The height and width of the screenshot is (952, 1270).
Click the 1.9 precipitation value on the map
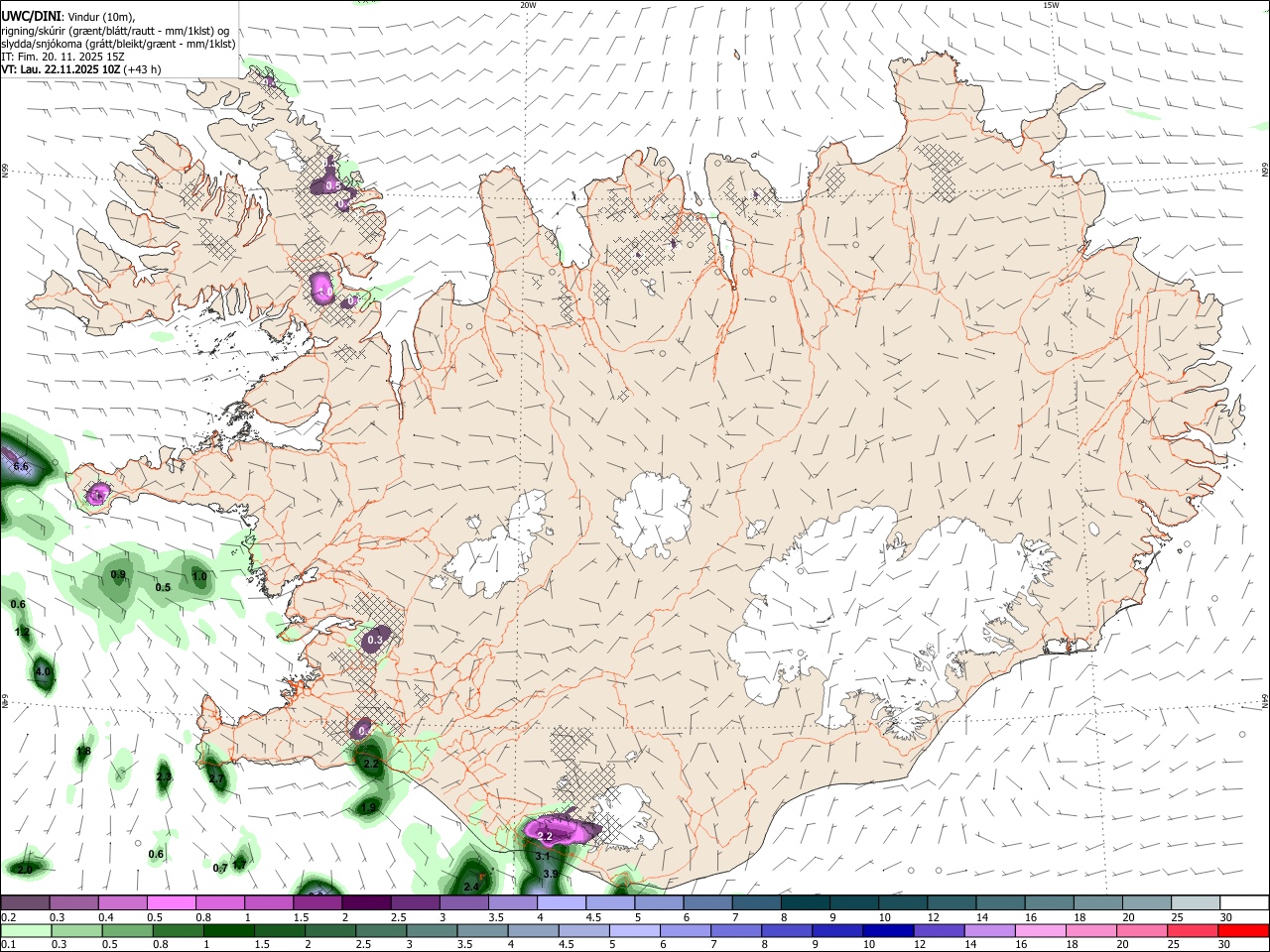[368, 808]
